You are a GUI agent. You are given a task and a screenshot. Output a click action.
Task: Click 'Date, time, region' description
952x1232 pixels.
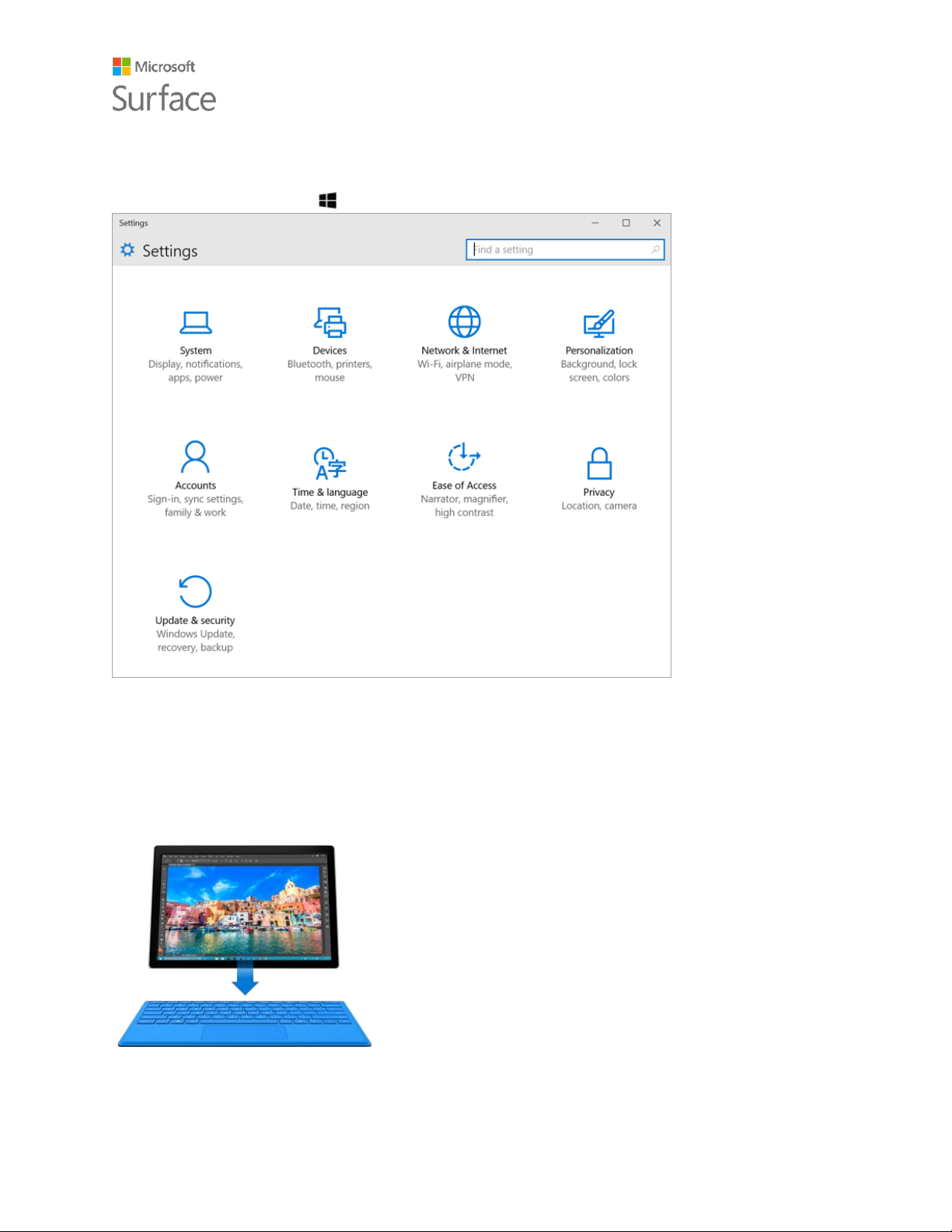(x=330, y=506)
